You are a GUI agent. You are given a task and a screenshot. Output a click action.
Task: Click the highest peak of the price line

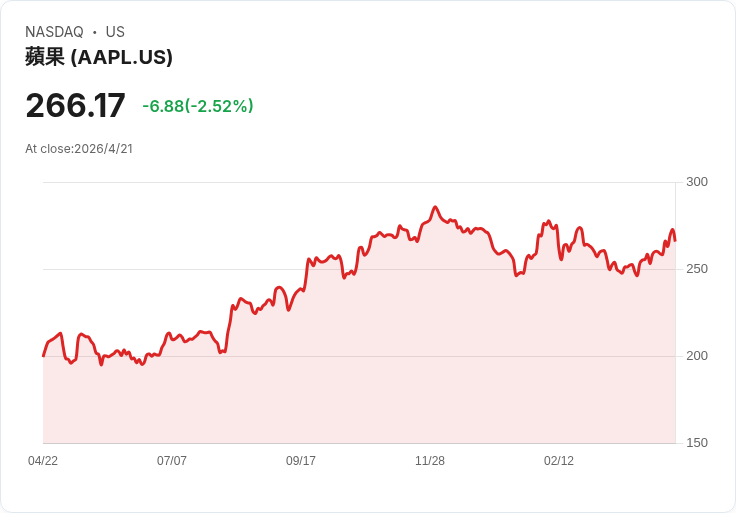(435, 207)
